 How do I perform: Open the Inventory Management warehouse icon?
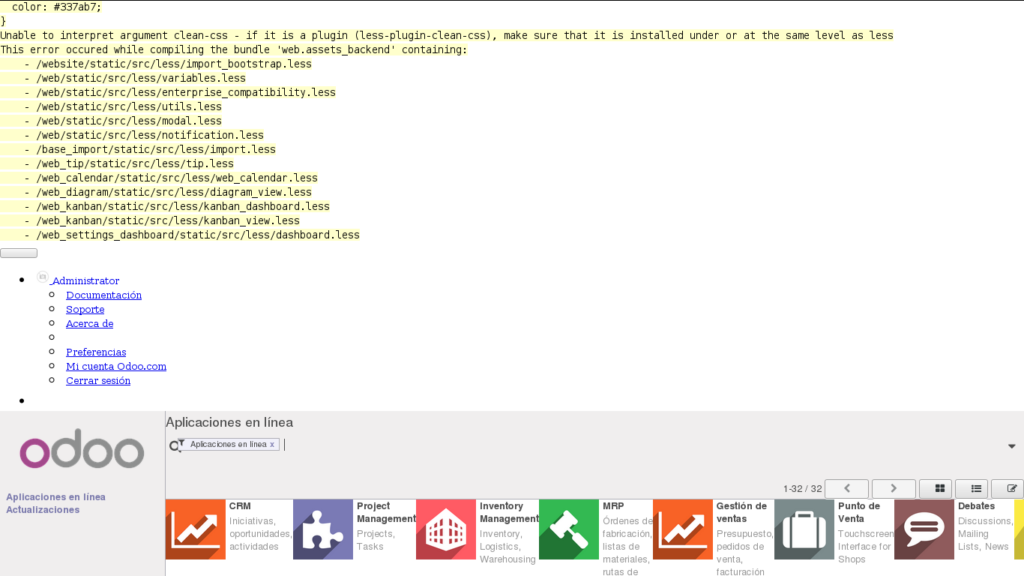[x=446, y=530]
